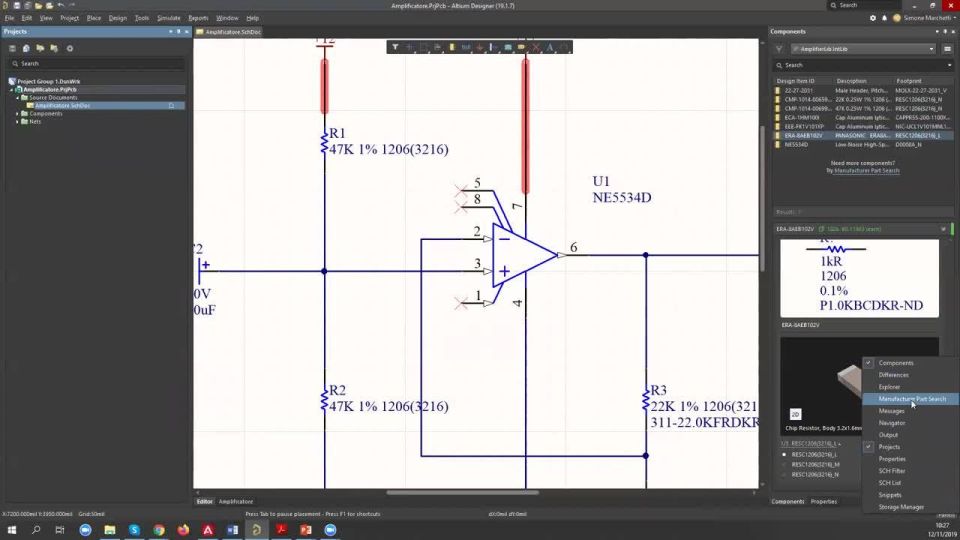
Task: Click the top-right global Search box
Action: [x=864, y=6]
